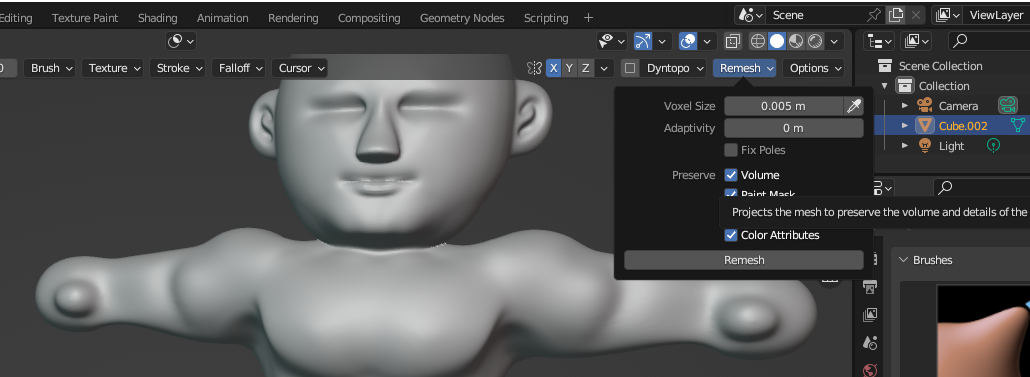The width and height of the screenshot is (1030, 377).
Task: Open the Scene properties tab icon
Action: click(870, 342)
